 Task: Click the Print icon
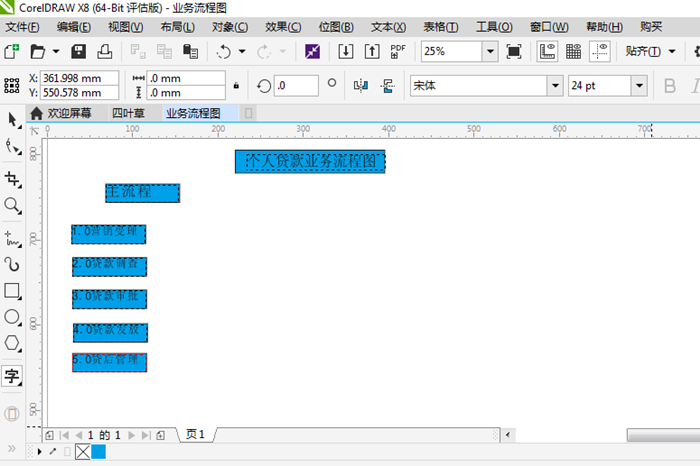(103, 51)
